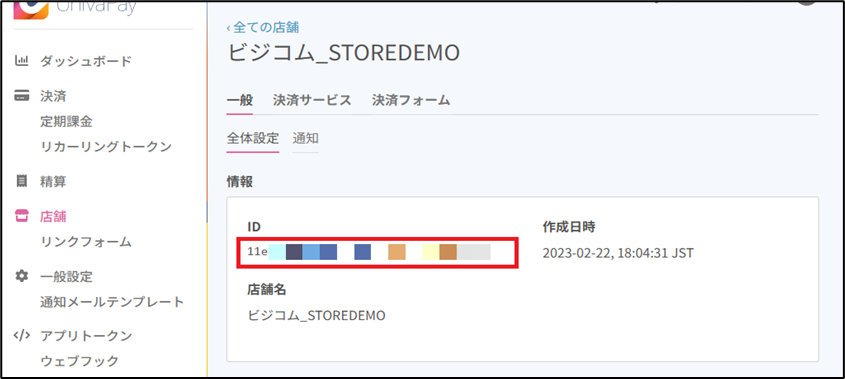This screenshot has height=379, width=845.
Task: Click the dashboard bar chart icon
Action: coord(21,61)
